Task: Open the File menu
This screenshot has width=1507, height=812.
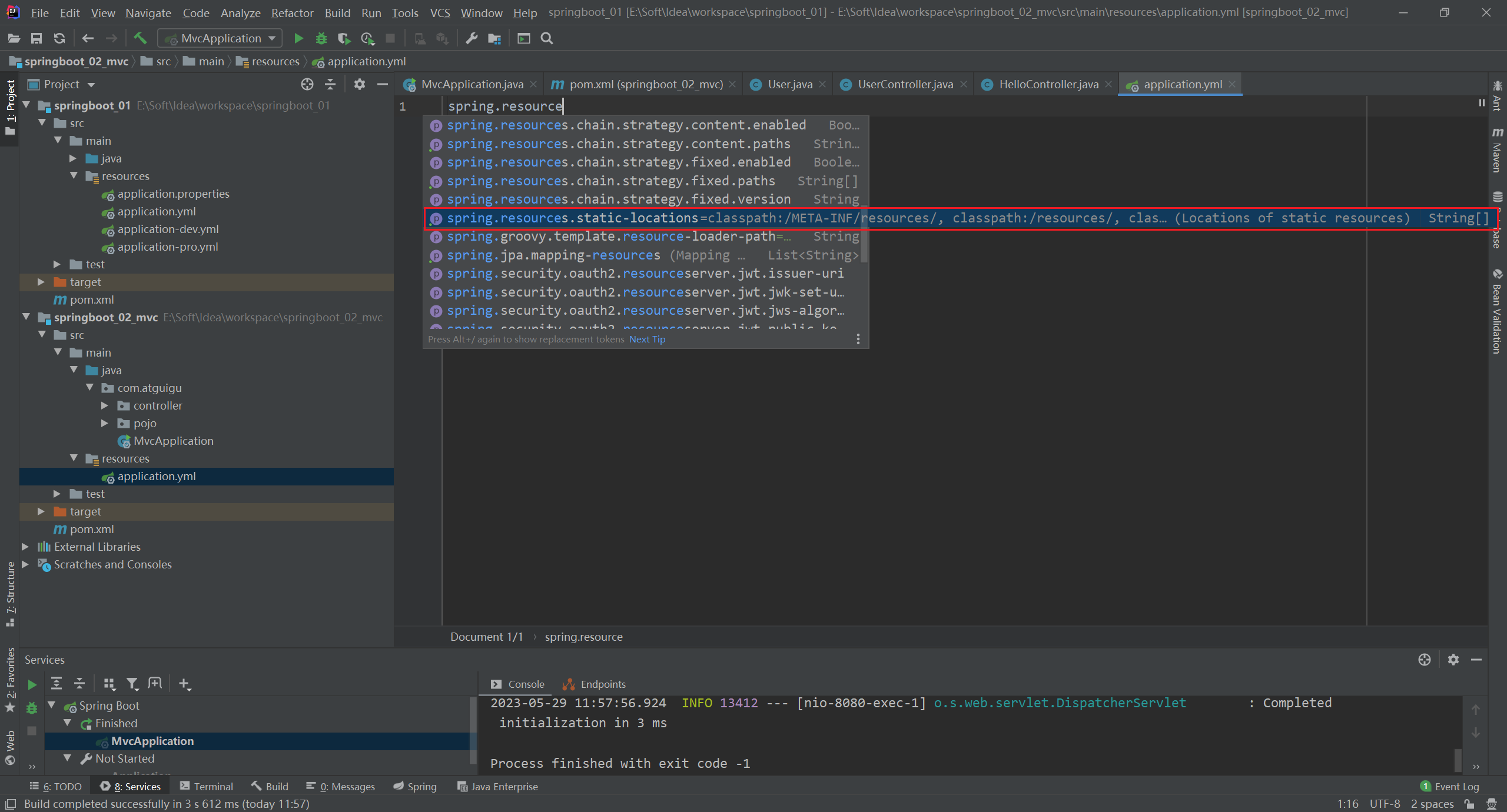Action: pos(39,12)
